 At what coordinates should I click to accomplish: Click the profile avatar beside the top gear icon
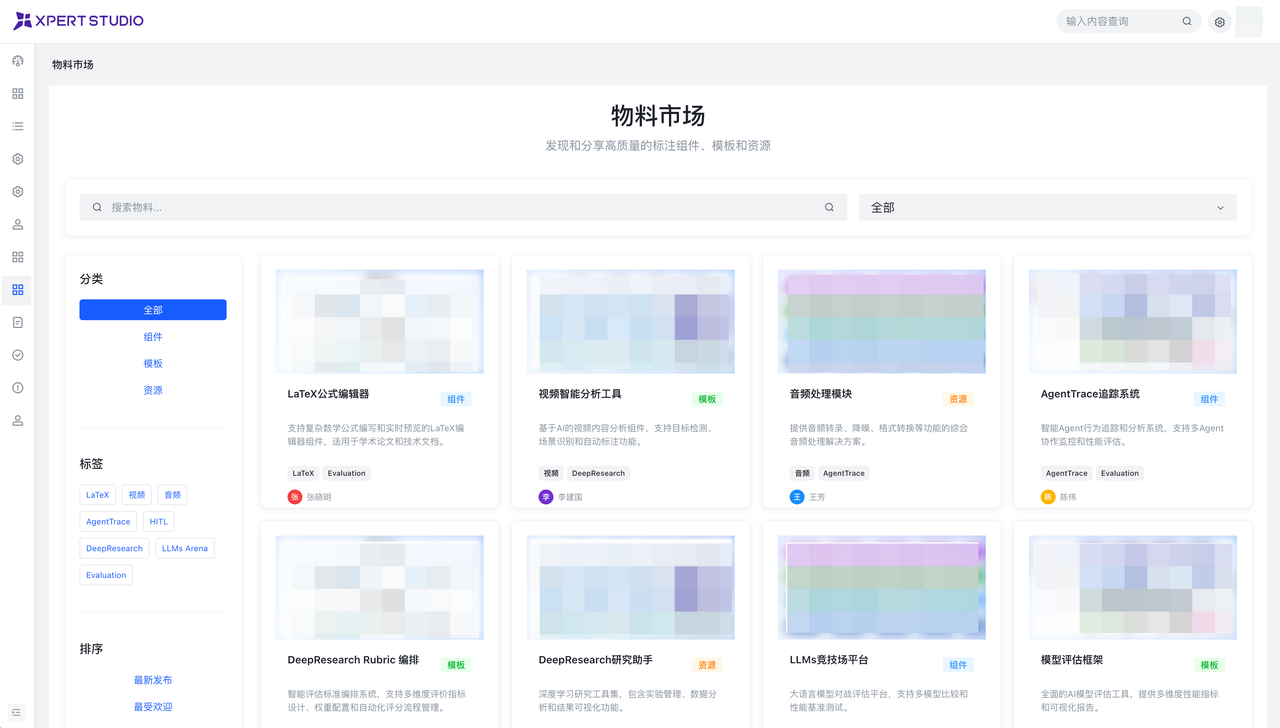click(x=1249, y=22)
